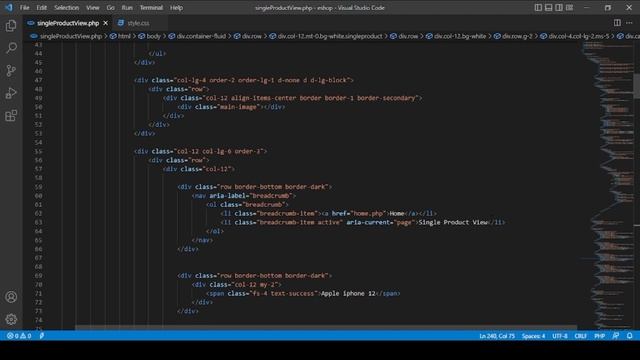Screen dimensions: 640x360
Task: Click html breadcrumb item
Action: (124, 36)
